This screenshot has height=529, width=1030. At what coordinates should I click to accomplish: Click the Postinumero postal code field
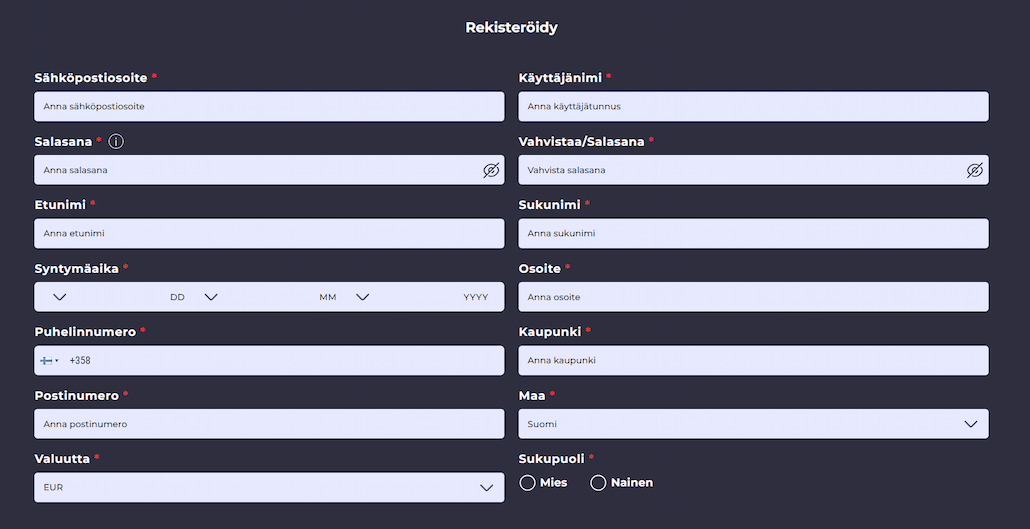269,424
